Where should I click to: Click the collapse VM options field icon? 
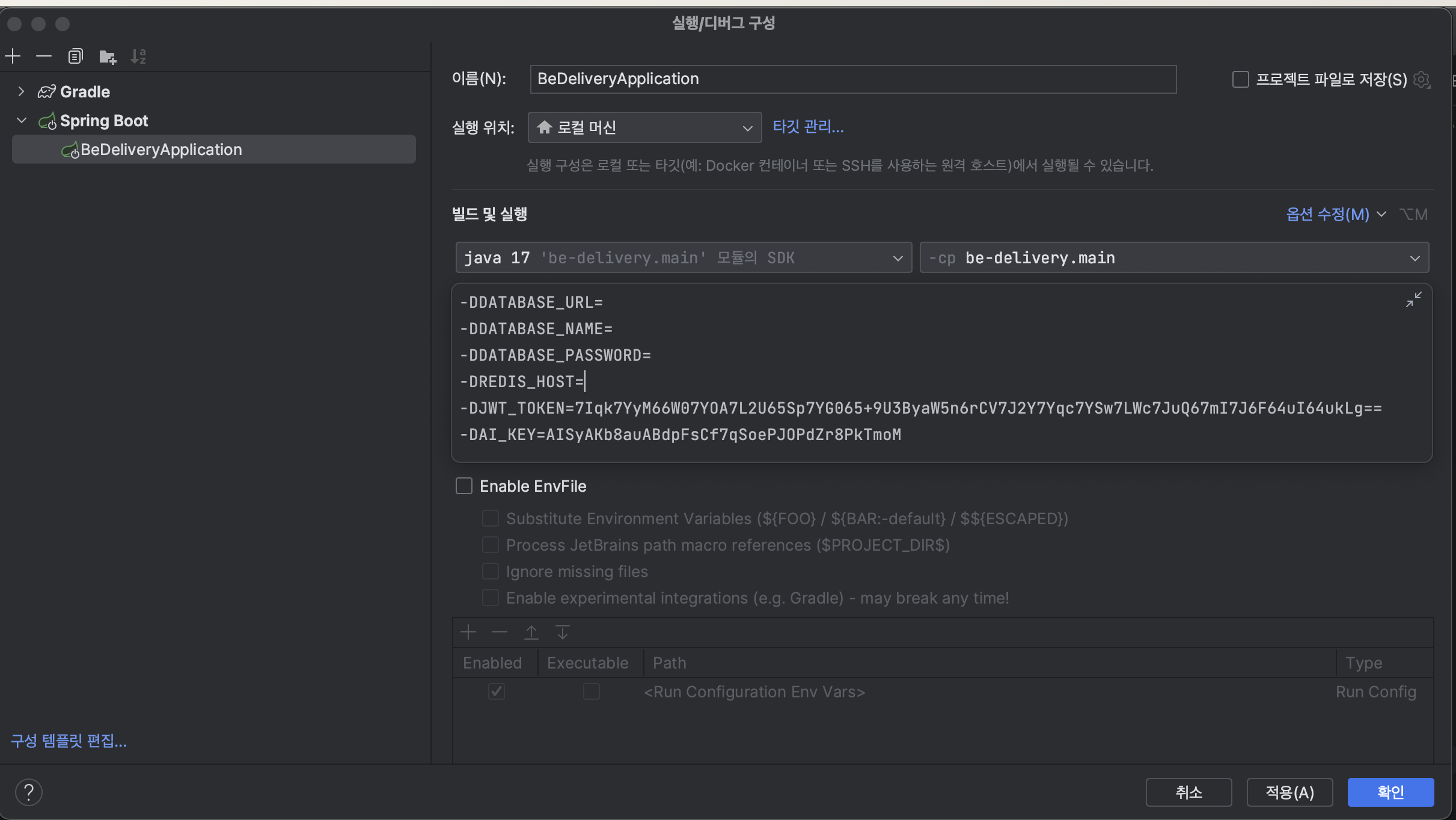click(x=1413, y=299)
